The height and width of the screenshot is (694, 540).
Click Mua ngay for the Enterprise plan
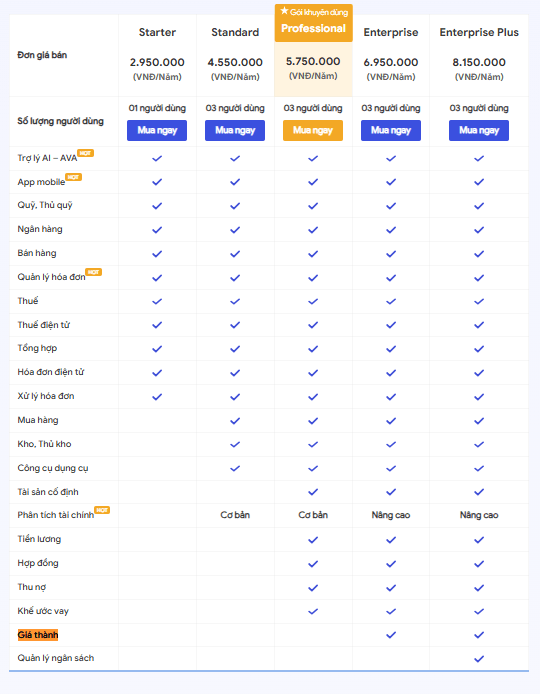click(x=391, y=131)
